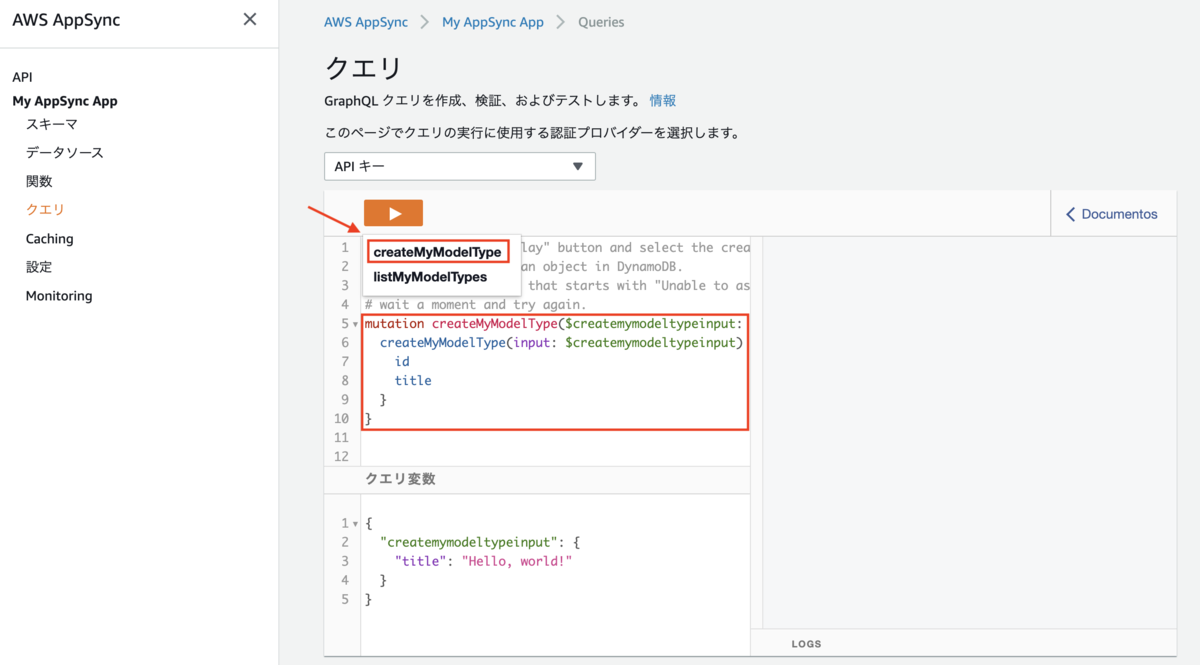Screen dimensions: 1200x665
Task: Open the Caching sidebar page
Action: 49,239
